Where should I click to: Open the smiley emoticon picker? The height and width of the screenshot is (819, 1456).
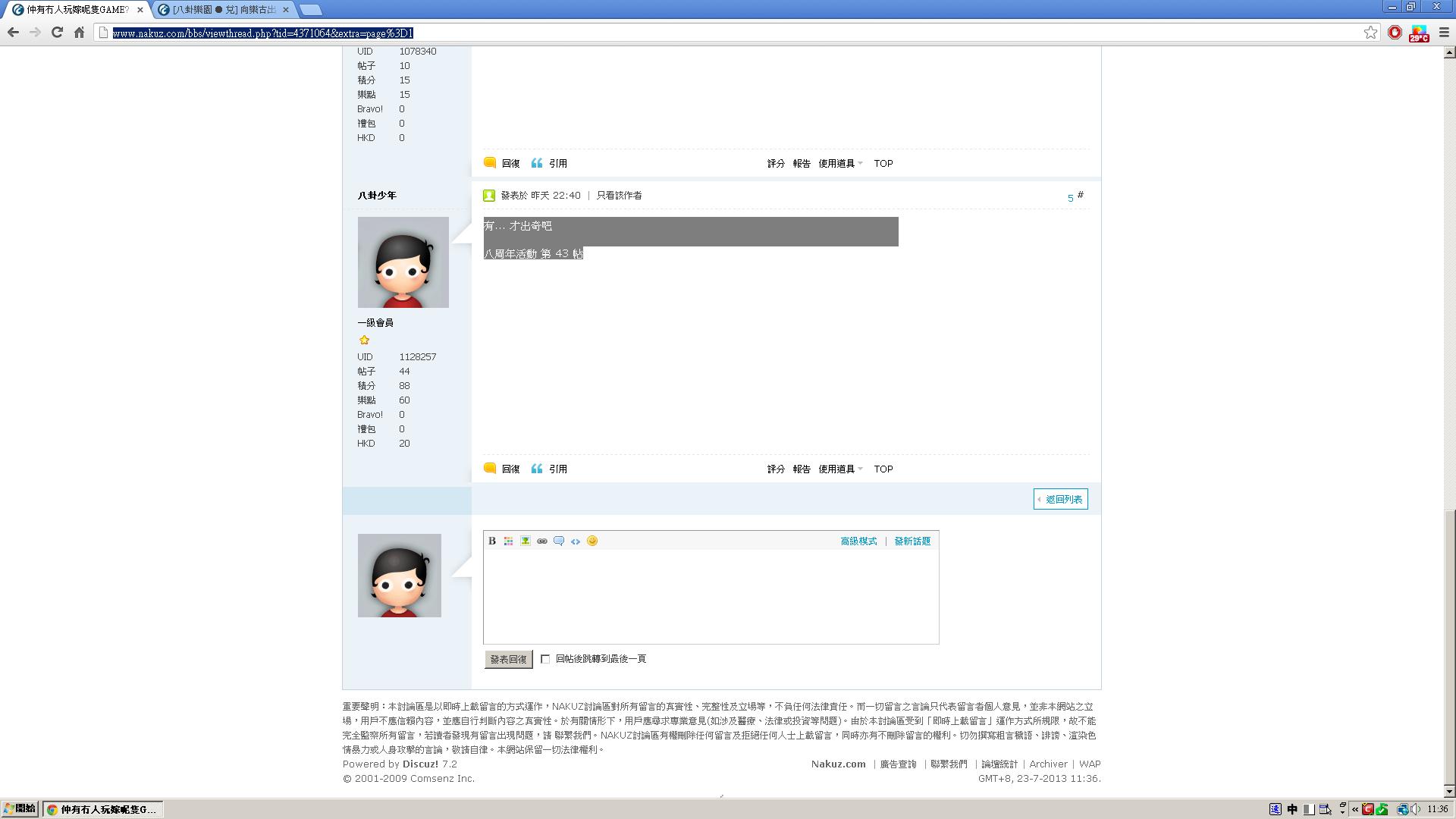tap(592, 541)
